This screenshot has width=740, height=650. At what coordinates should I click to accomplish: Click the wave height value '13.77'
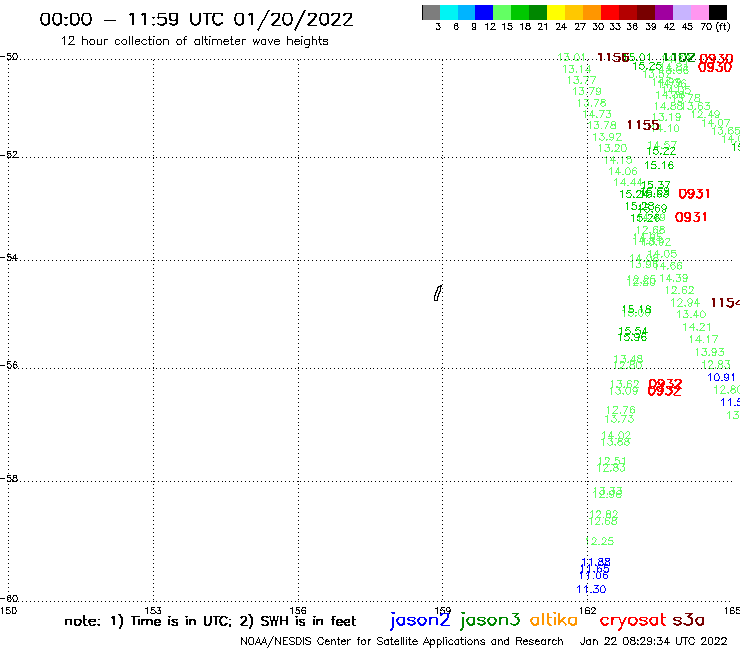pyautogui.click(x=581, y=80)
